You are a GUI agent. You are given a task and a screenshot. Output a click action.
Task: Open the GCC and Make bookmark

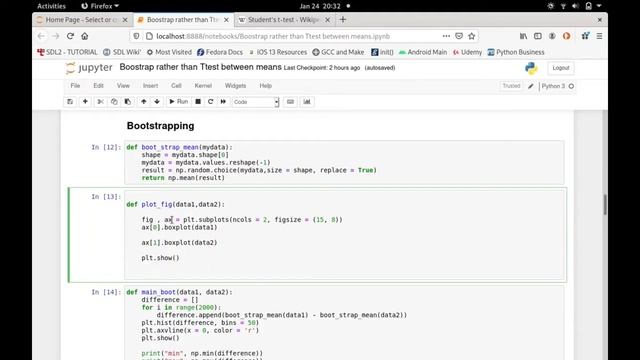click(x=338, y=52)
